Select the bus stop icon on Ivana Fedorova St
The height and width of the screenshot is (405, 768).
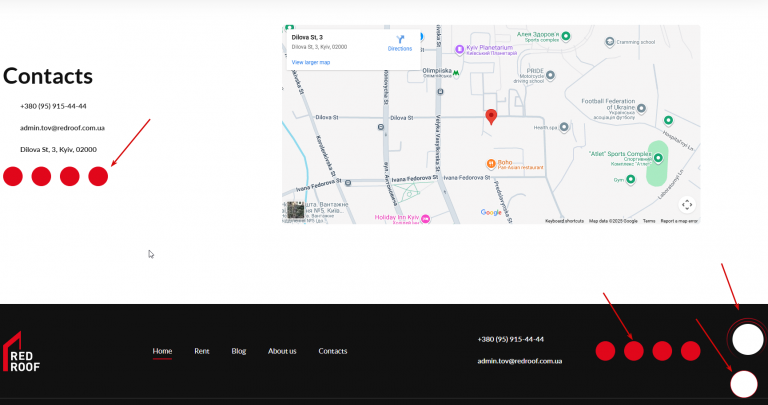click(x=348, y=183)
